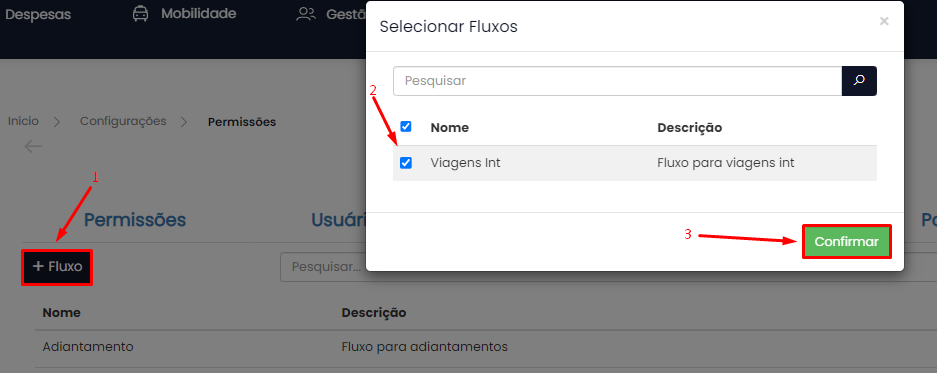937x373 pixels.
Task: Click the plus Fluxo button
Action: coord(57,267)
